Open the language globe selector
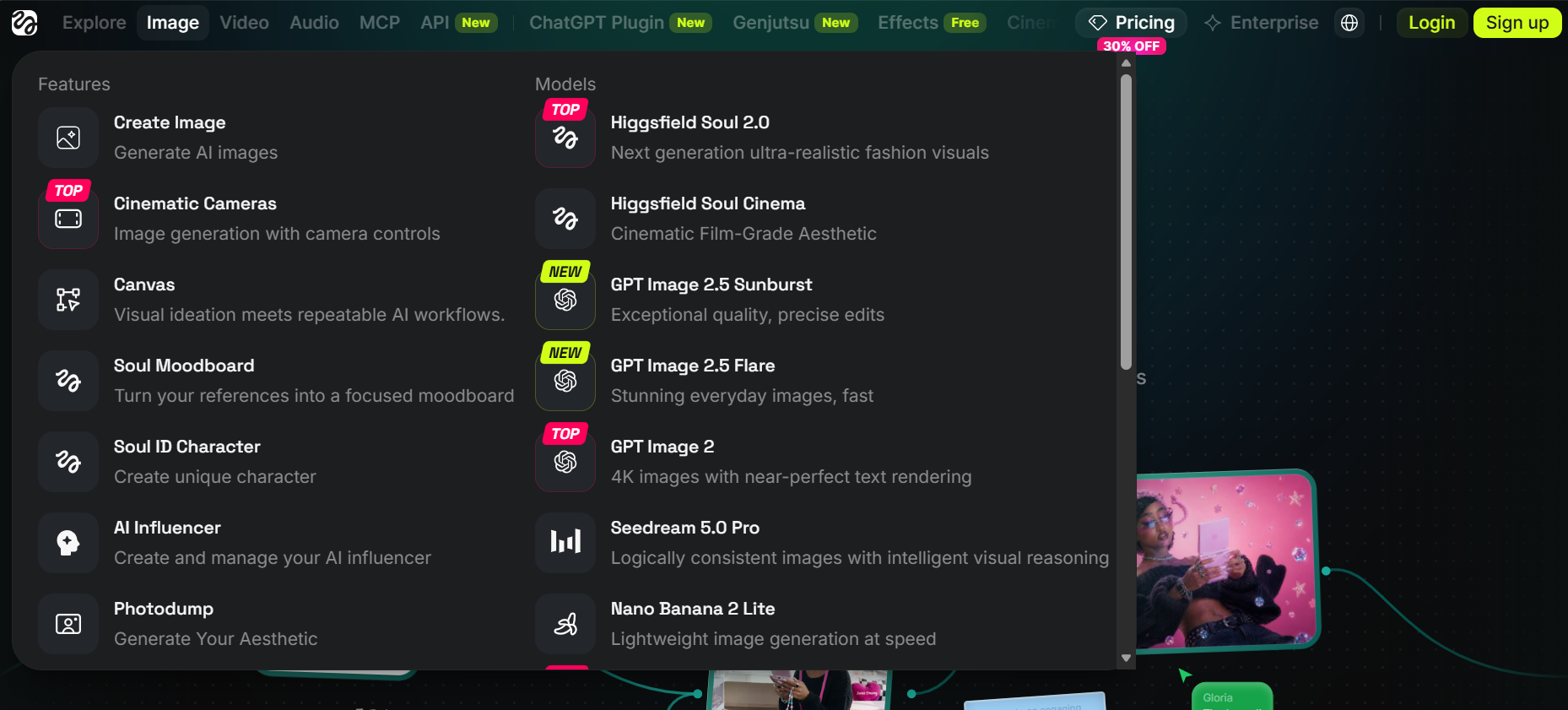 (1349, 23)
